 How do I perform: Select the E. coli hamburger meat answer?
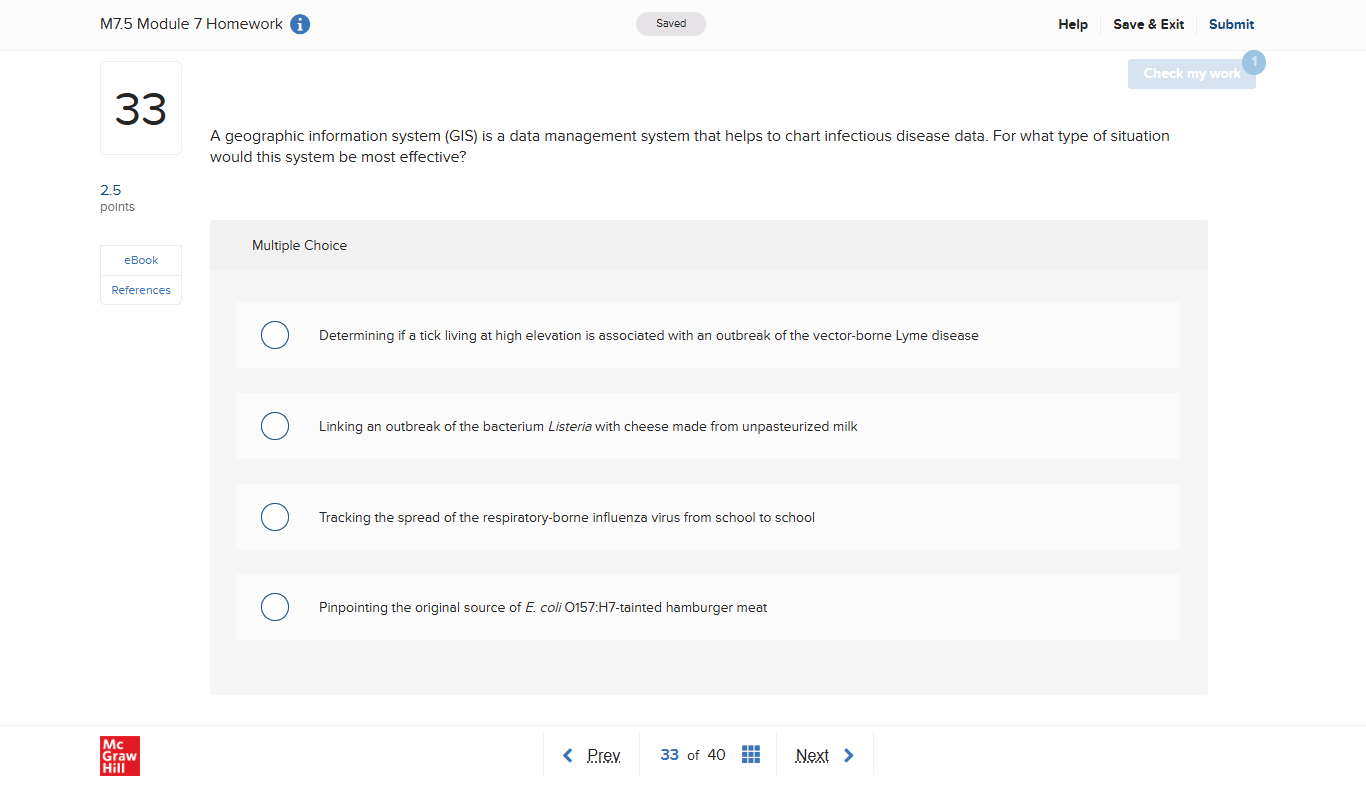275,607
